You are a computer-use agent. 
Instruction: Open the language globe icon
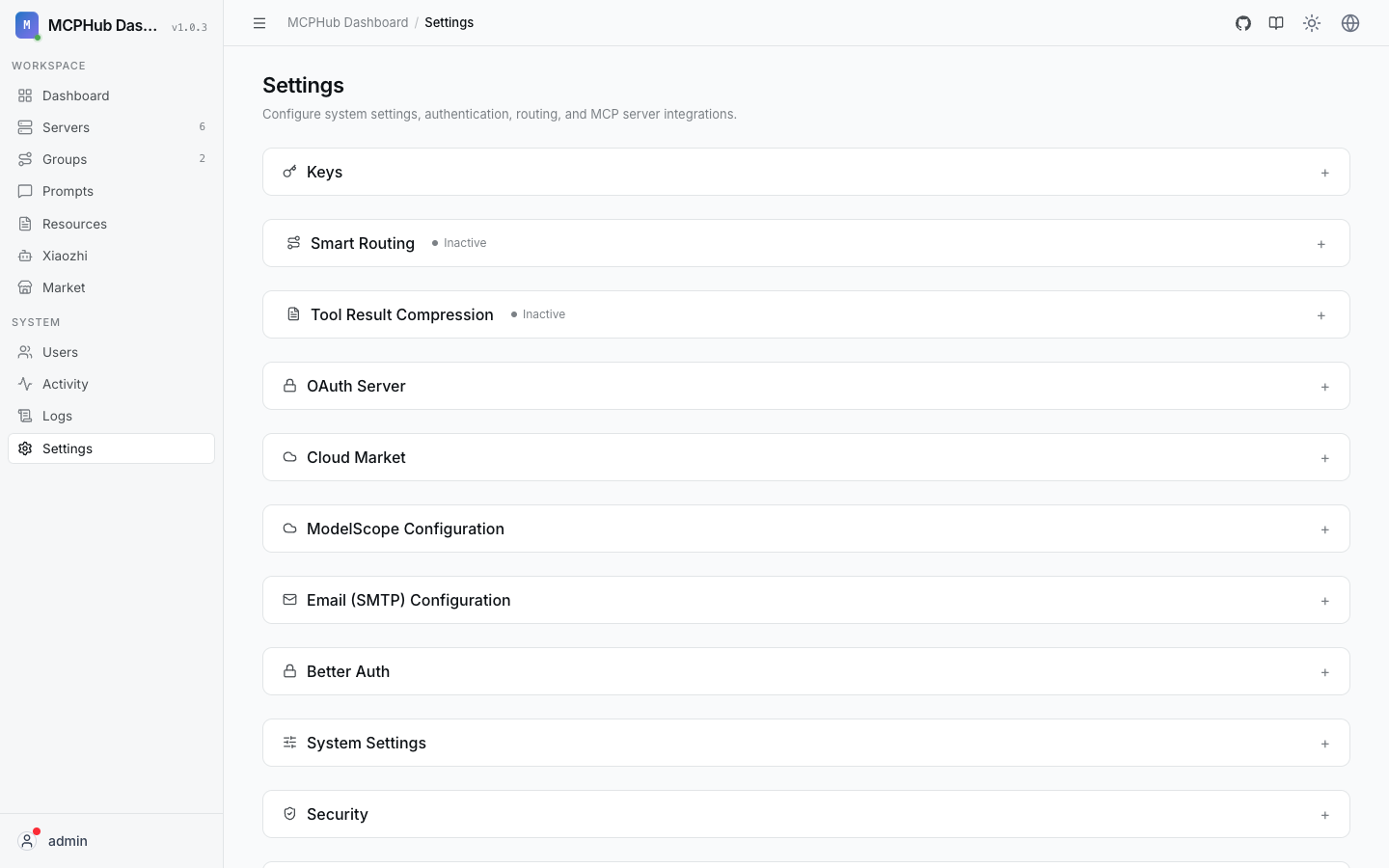[x=1350, y=23]
